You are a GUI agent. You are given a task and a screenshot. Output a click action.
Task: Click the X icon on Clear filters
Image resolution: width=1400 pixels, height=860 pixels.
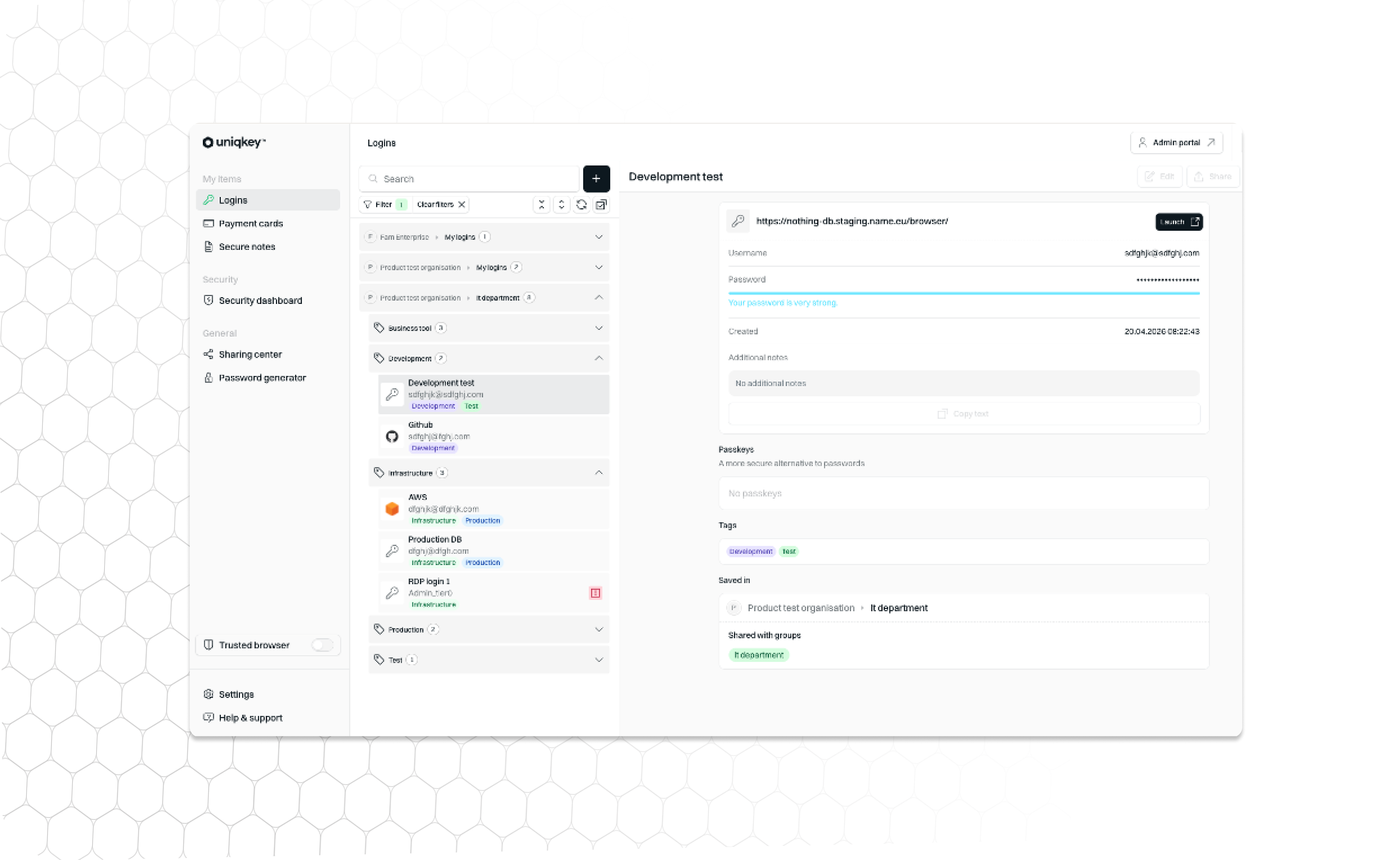pos(462,205)
